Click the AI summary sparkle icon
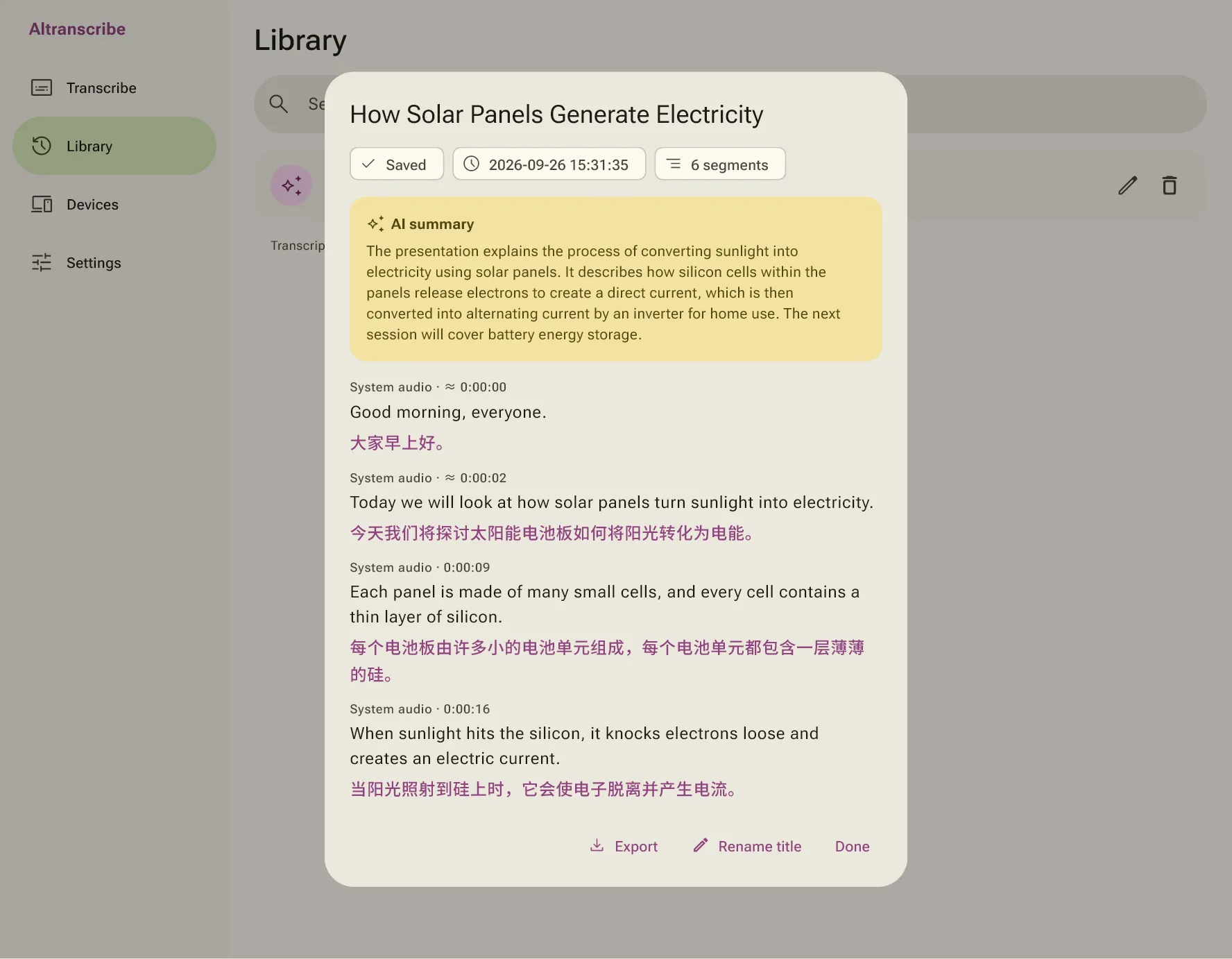This screenshot has height=959, width=1232. coord(375,223)
